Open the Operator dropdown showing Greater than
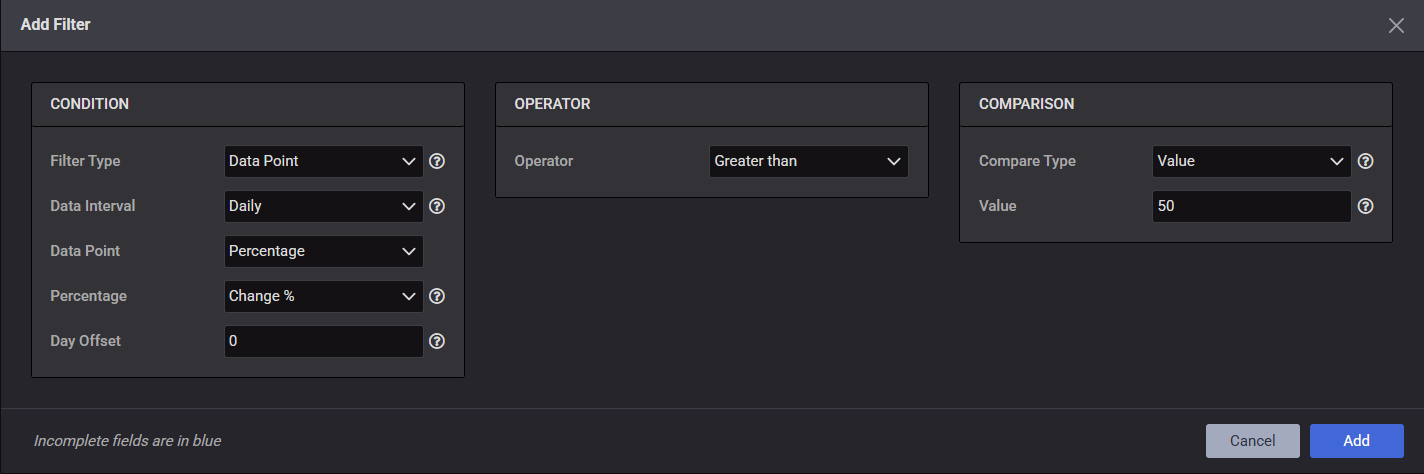The height and width of the screenshot is (474, 1424). point(808,161)
